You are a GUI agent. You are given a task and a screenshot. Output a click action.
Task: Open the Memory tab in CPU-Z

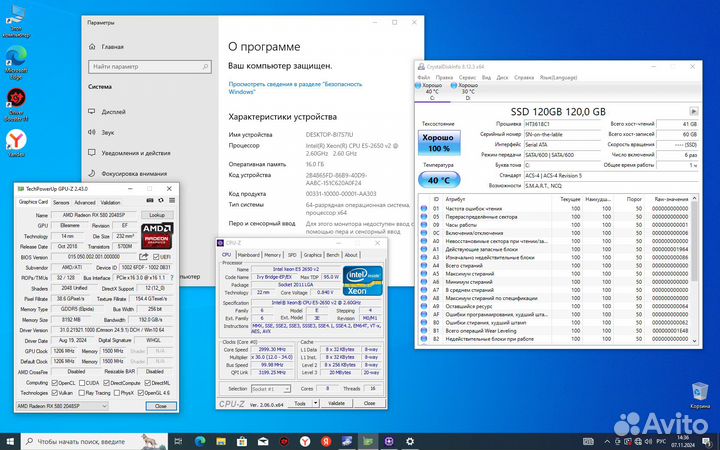pos(272,255)
